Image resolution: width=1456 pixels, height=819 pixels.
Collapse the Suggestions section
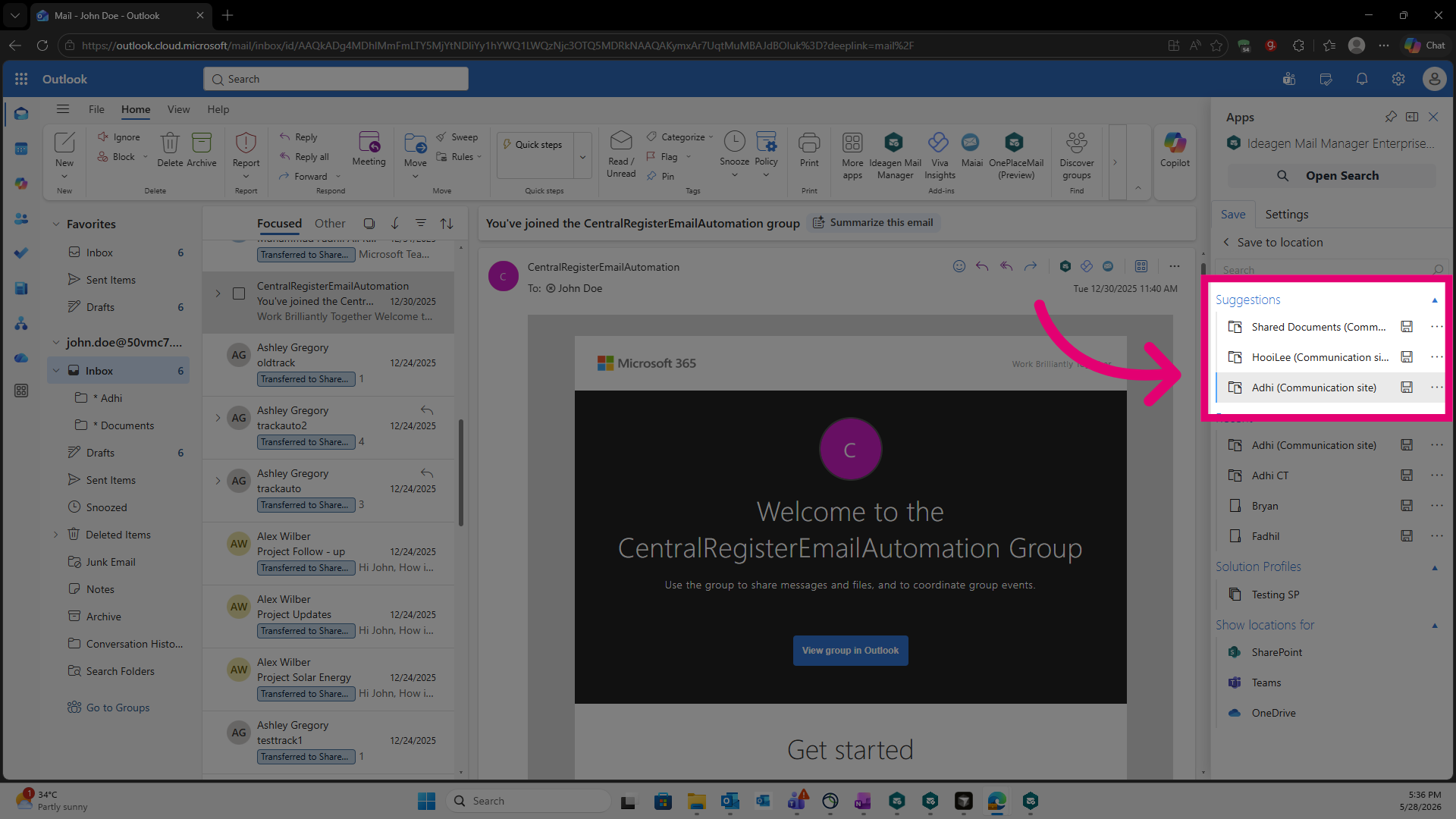coord(1435,300)
